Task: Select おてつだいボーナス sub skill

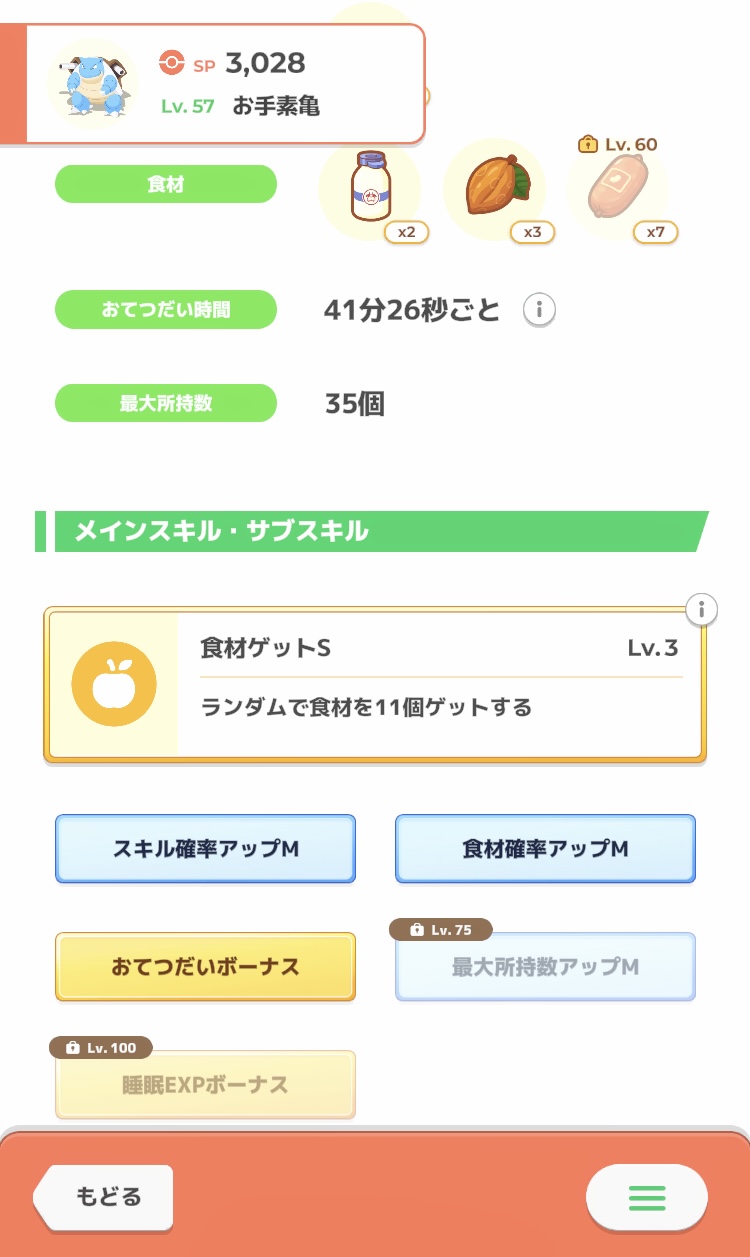Action: click(x=205, y=967)
